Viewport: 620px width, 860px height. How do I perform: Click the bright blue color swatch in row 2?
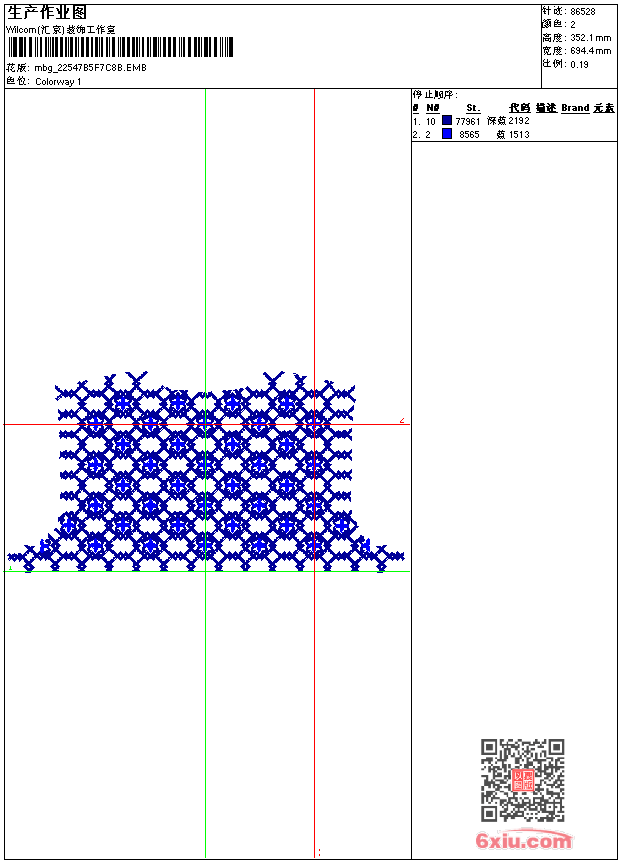(447, 133)
